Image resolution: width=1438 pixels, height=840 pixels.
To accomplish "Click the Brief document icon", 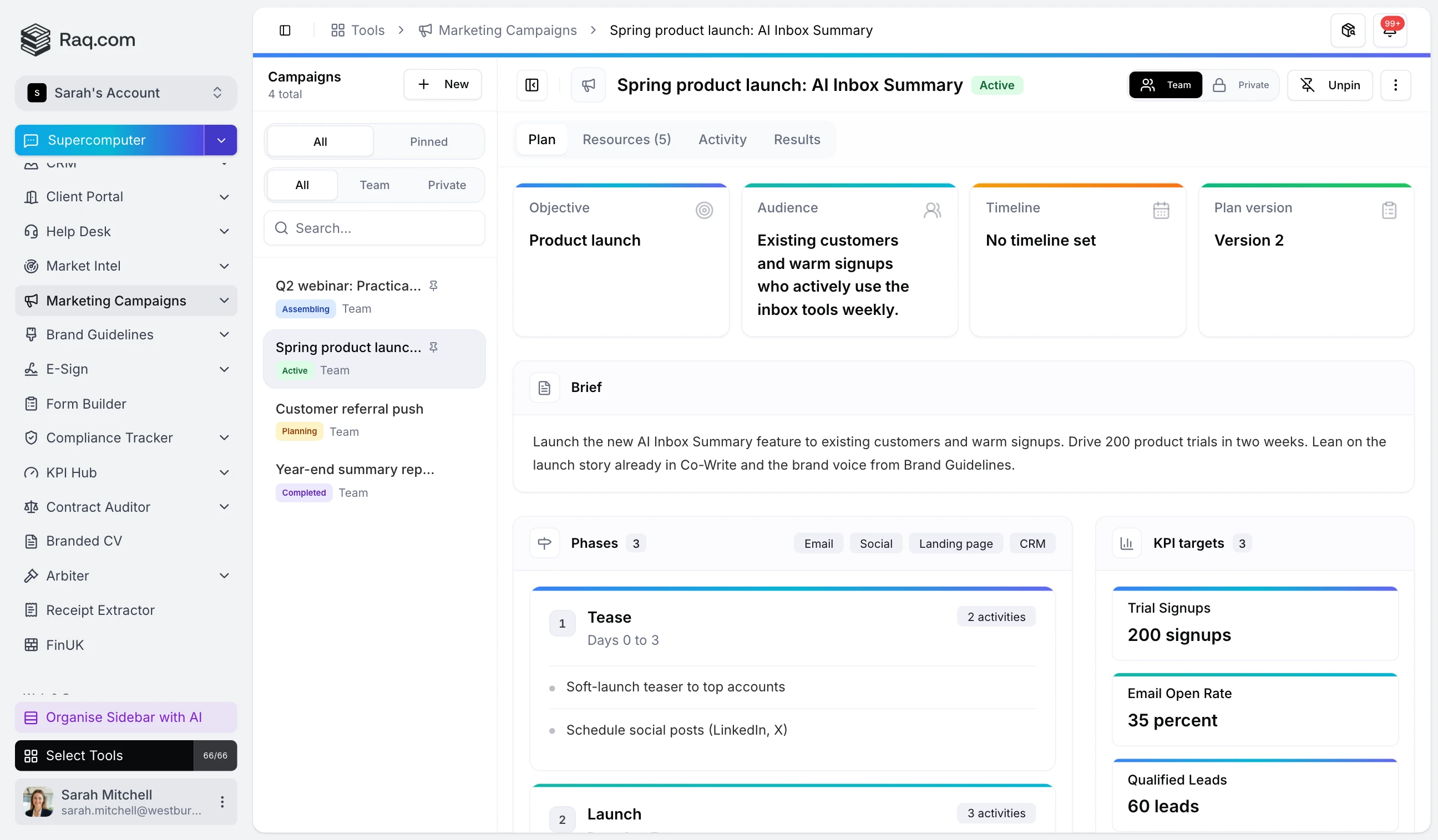I will tap(544, 388).
